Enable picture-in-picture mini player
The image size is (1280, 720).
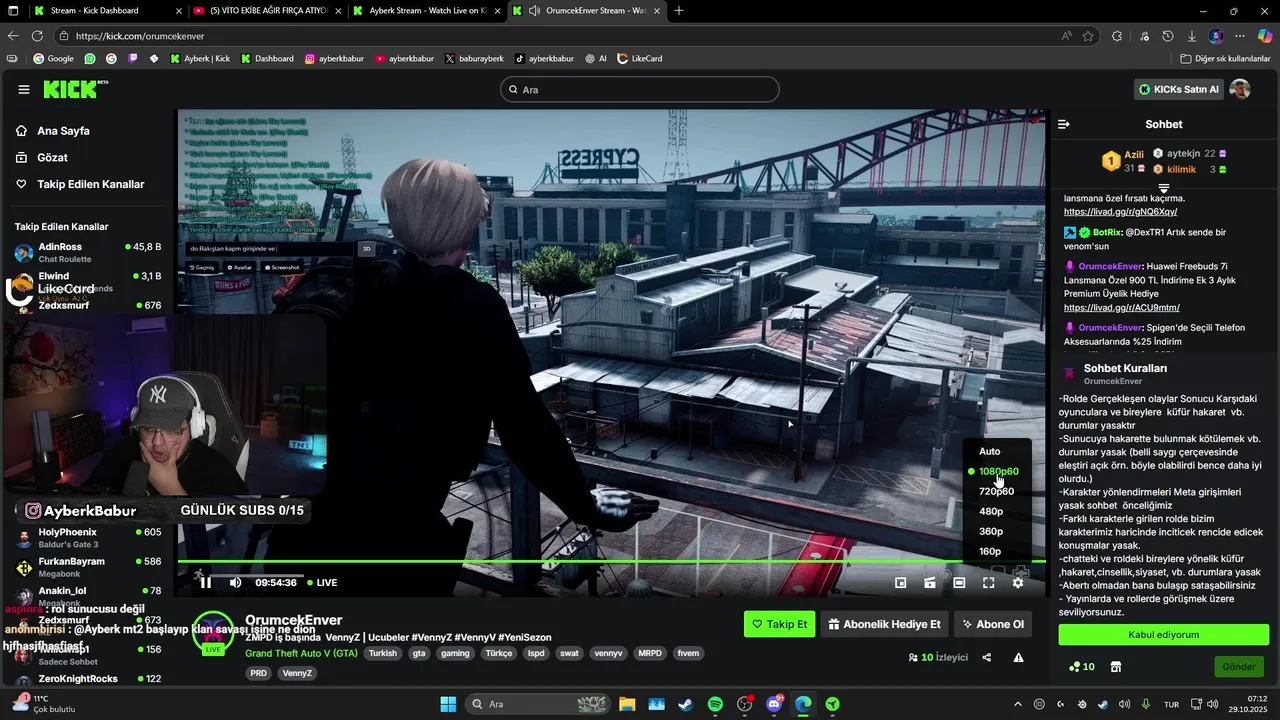[900, 582]
